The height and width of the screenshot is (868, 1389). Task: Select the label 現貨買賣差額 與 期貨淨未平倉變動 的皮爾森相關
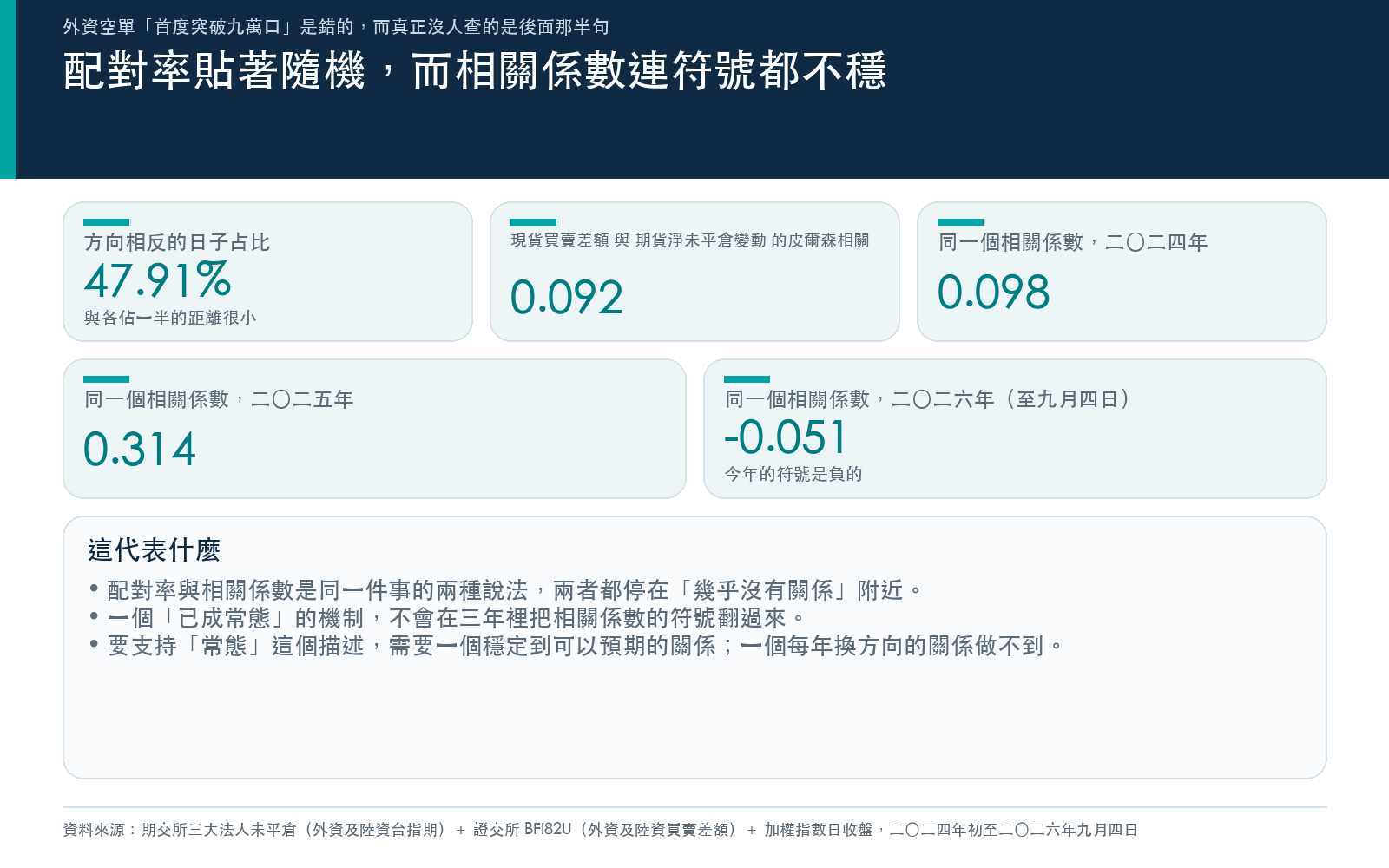pos(690,240)
